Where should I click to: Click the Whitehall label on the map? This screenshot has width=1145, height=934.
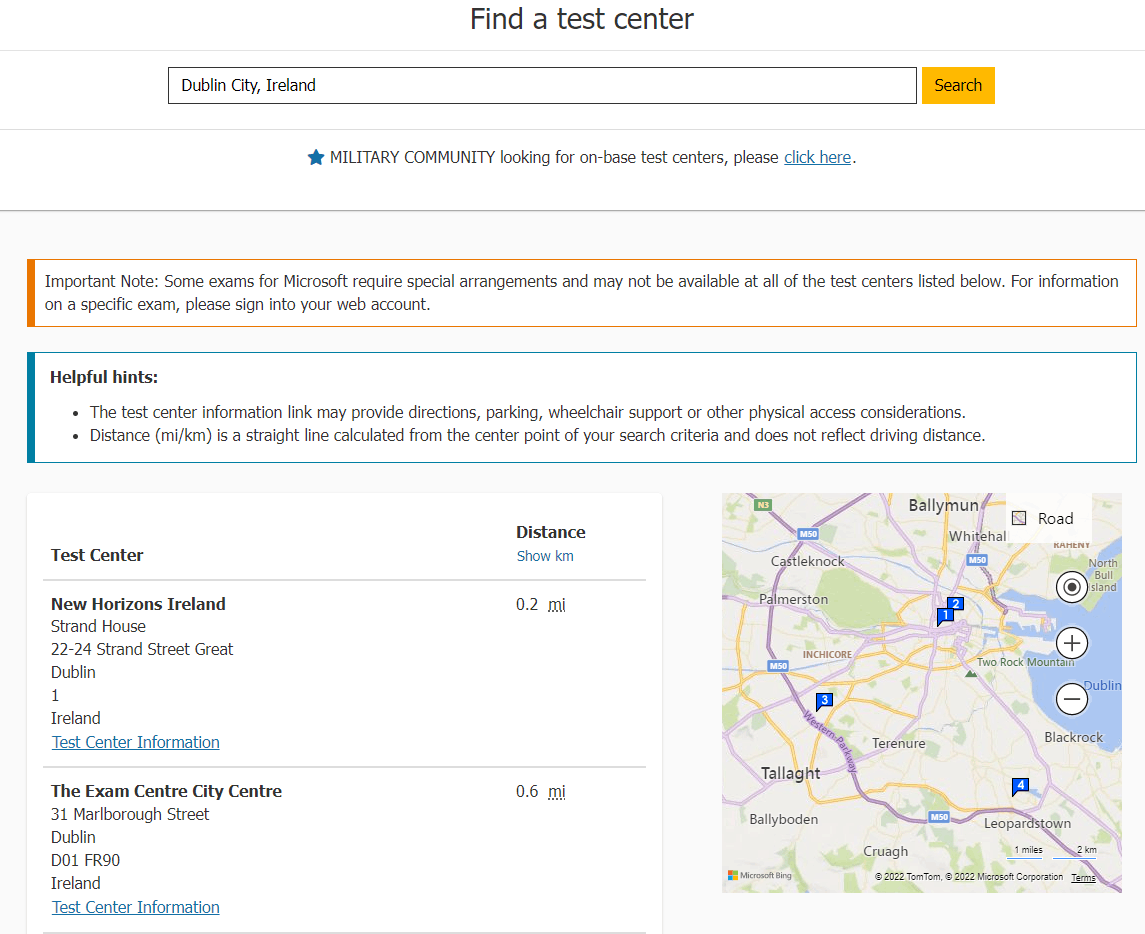pos(977,536)
